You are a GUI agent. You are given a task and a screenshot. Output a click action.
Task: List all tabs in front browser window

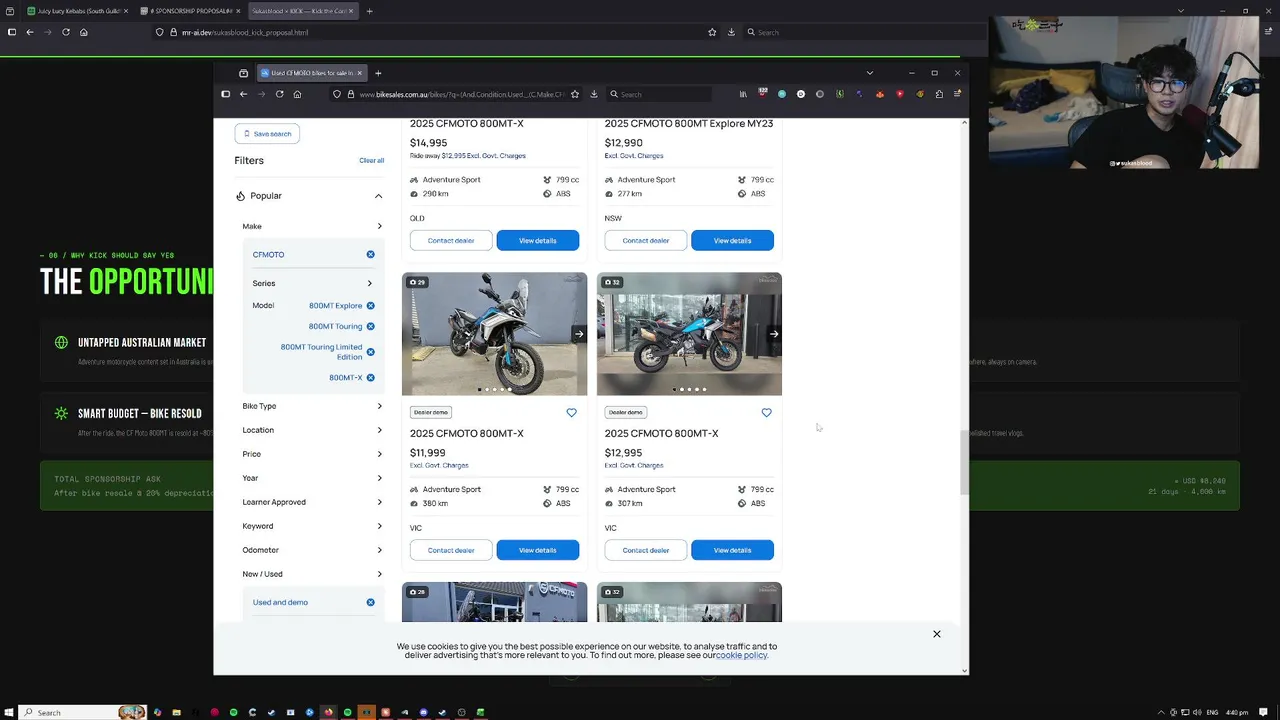(x=869, y=73)
